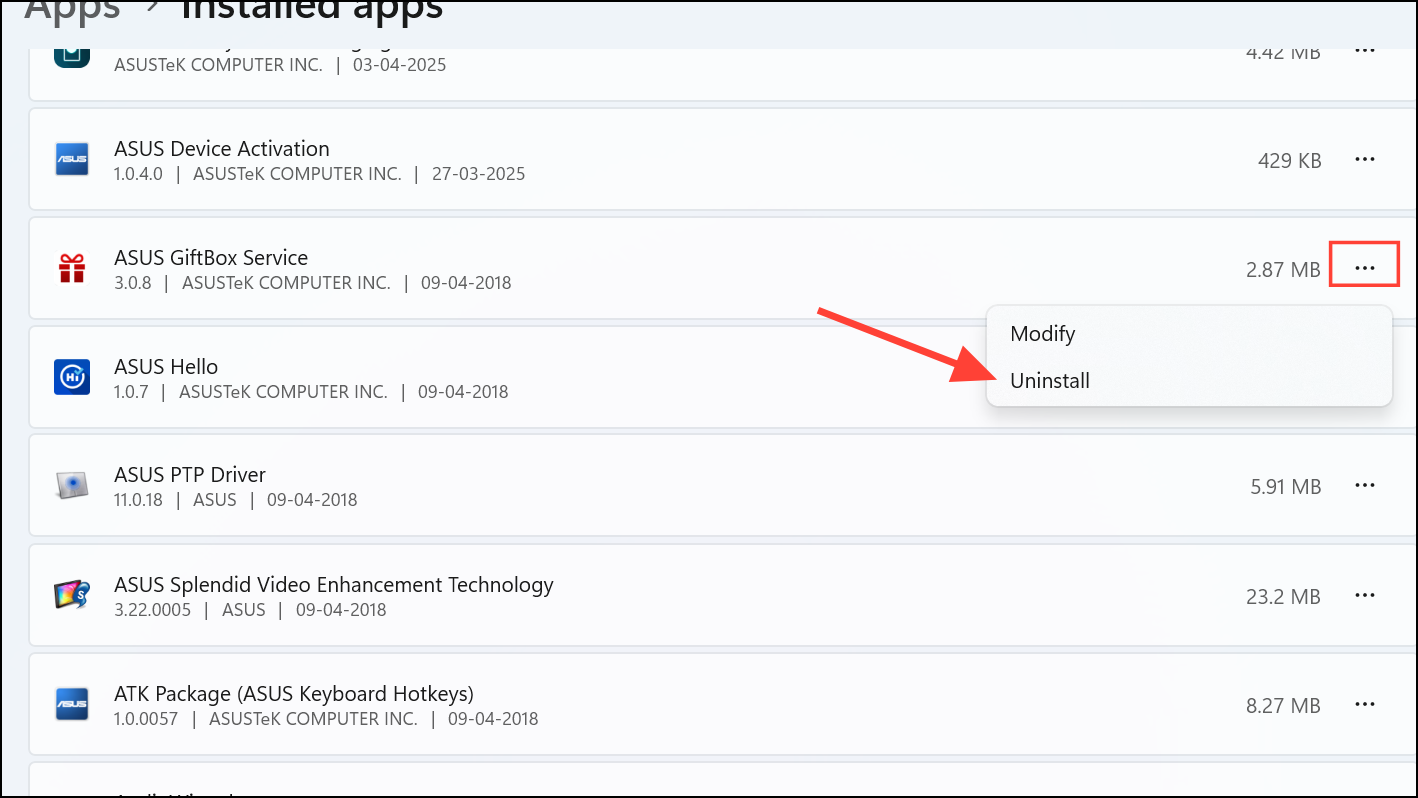Choose Modify from the context menu
Image resolution: width=1418 pixels, height=798 pixels.
coord(1189,334)
